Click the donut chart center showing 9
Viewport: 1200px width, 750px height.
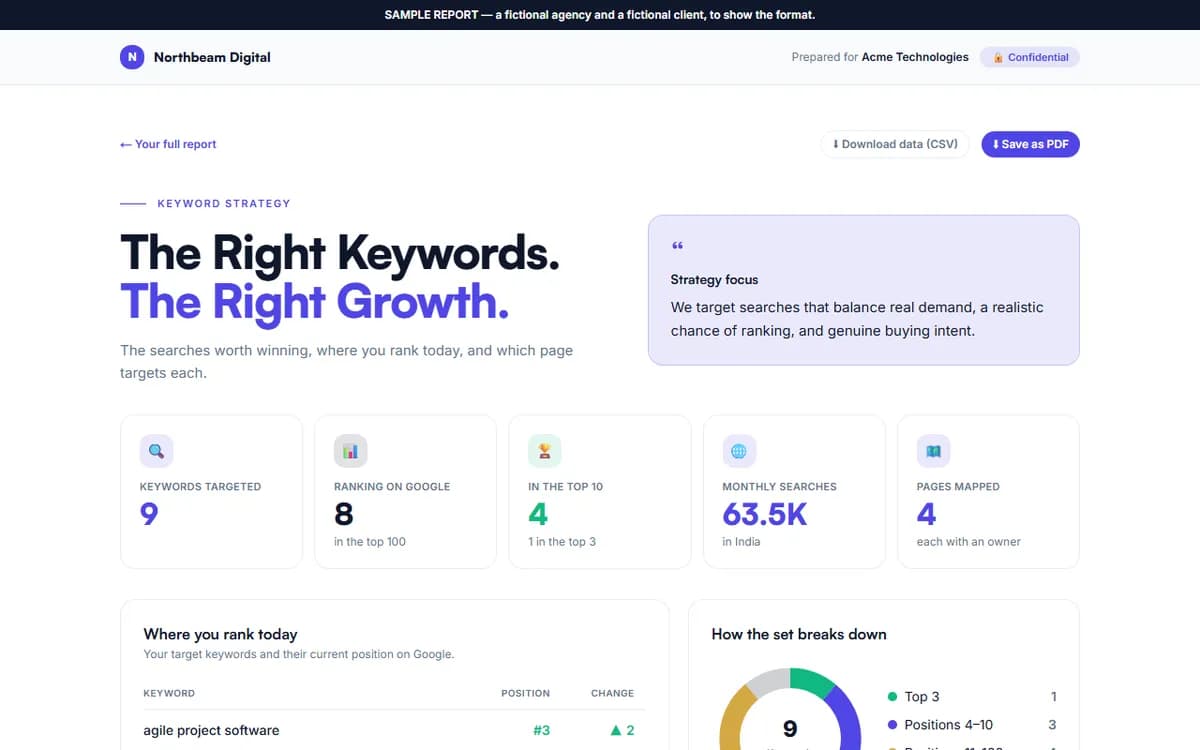point(790,729)
